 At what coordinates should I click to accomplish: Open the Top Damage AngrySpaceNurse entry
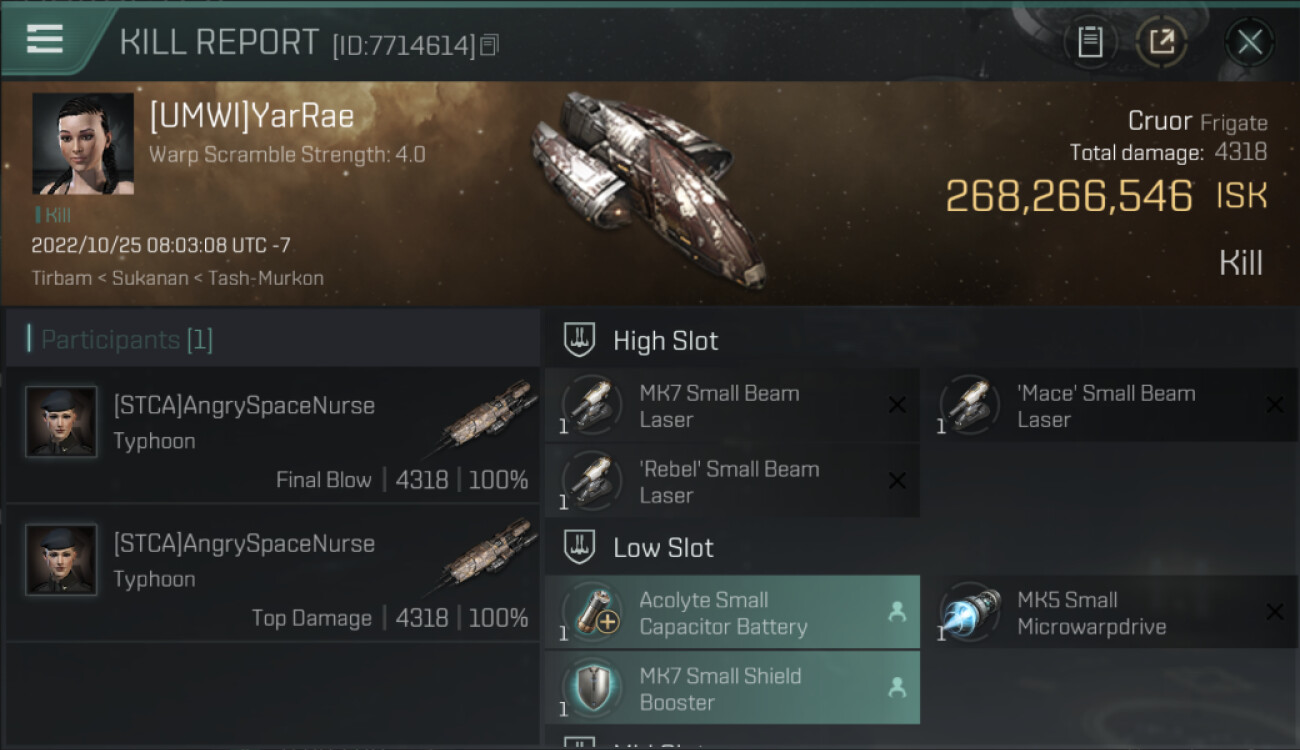[272, 573]
